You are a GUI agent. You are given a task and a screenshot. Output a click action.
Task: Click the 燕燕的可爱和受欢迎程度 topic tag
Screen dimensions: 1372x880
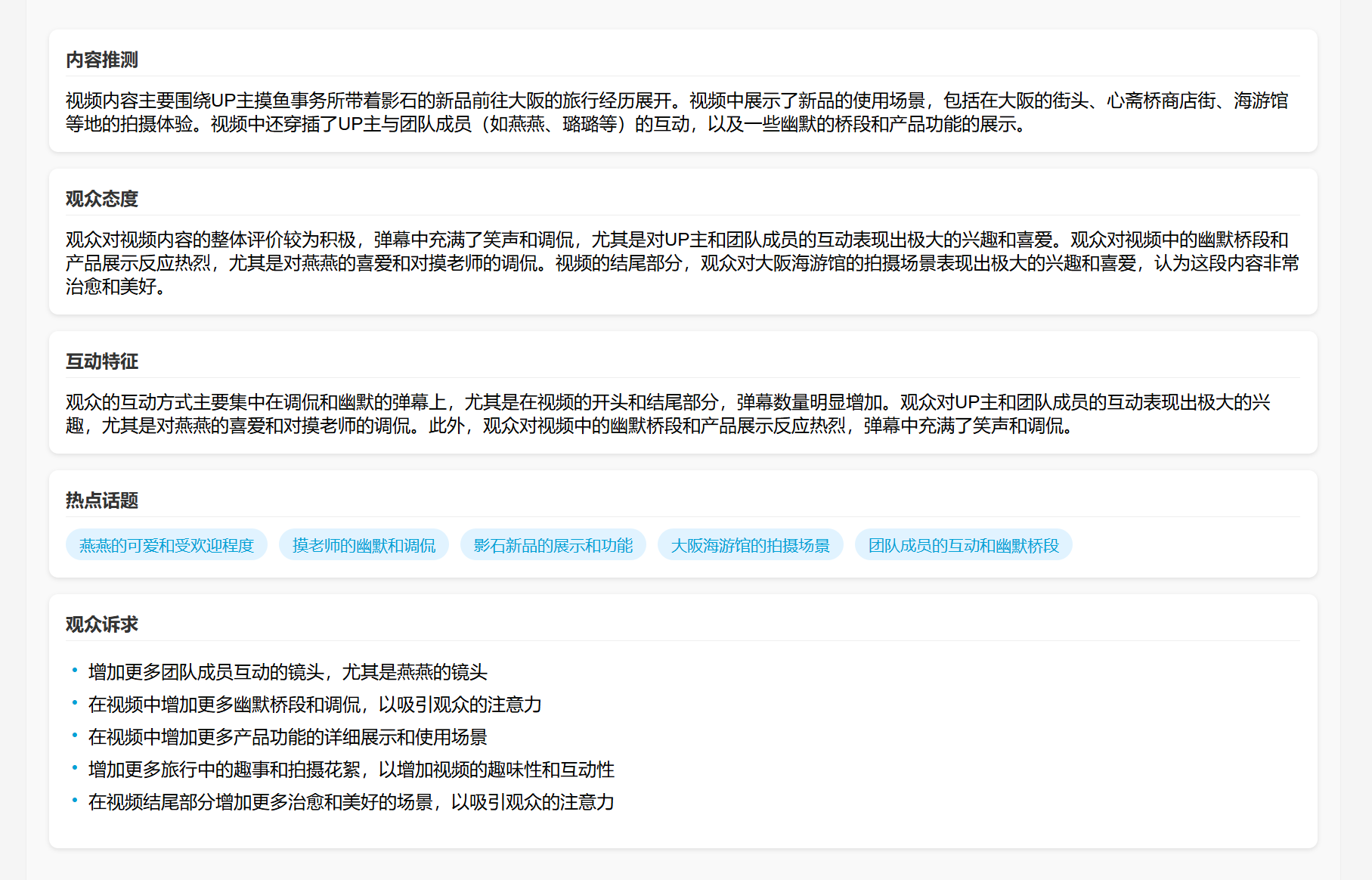(x=166, y=545)
